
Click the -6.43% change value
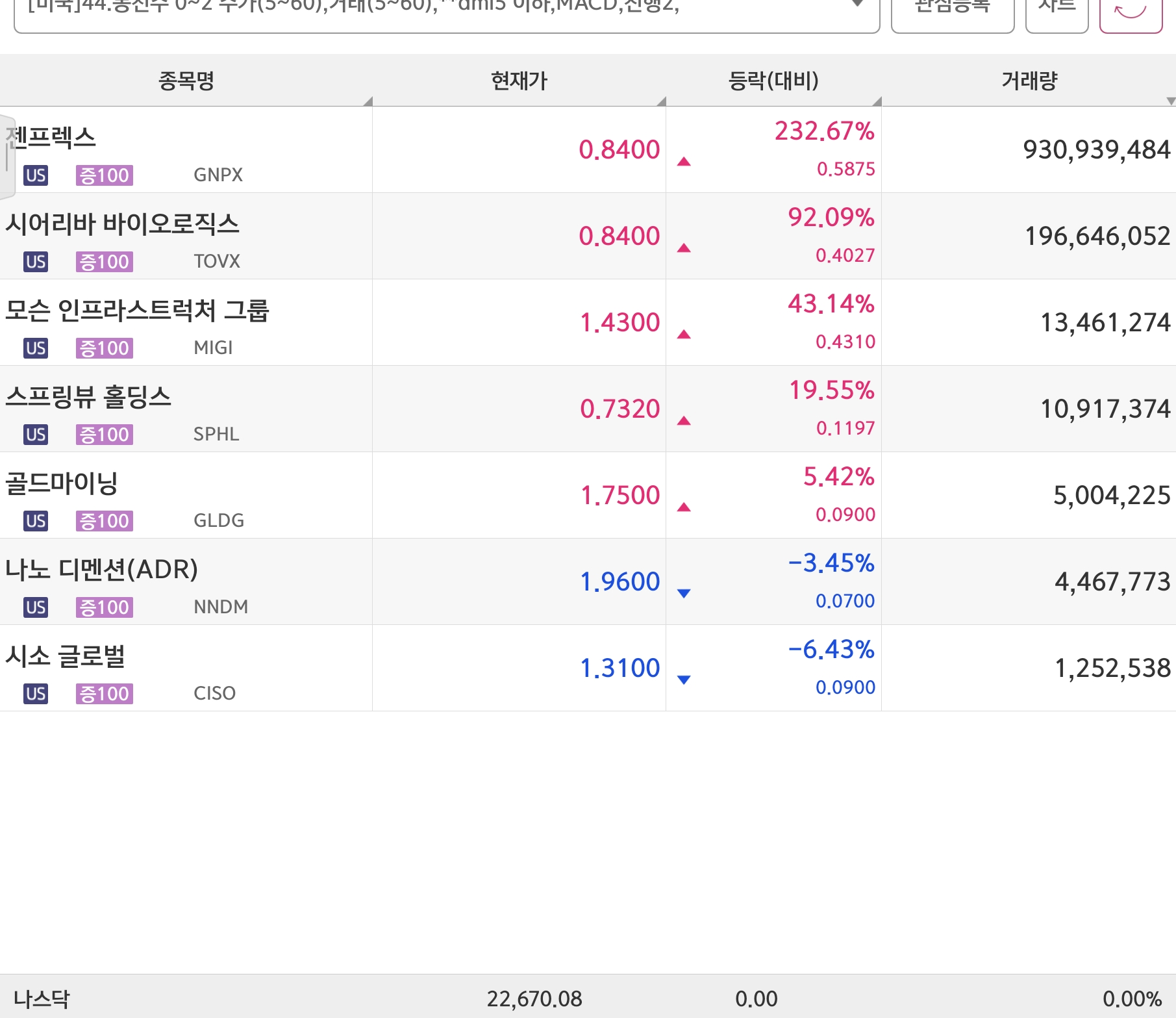831,650
